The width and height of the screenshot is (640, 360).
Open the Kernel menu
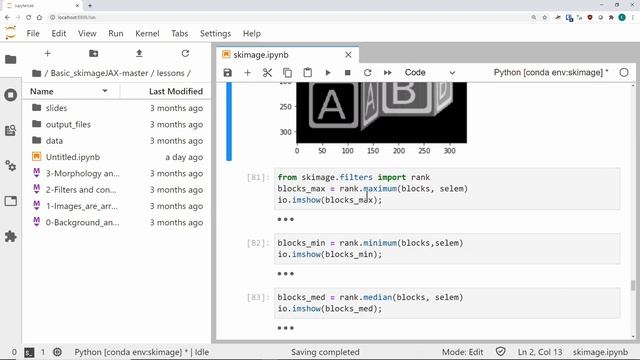(147, 33)
